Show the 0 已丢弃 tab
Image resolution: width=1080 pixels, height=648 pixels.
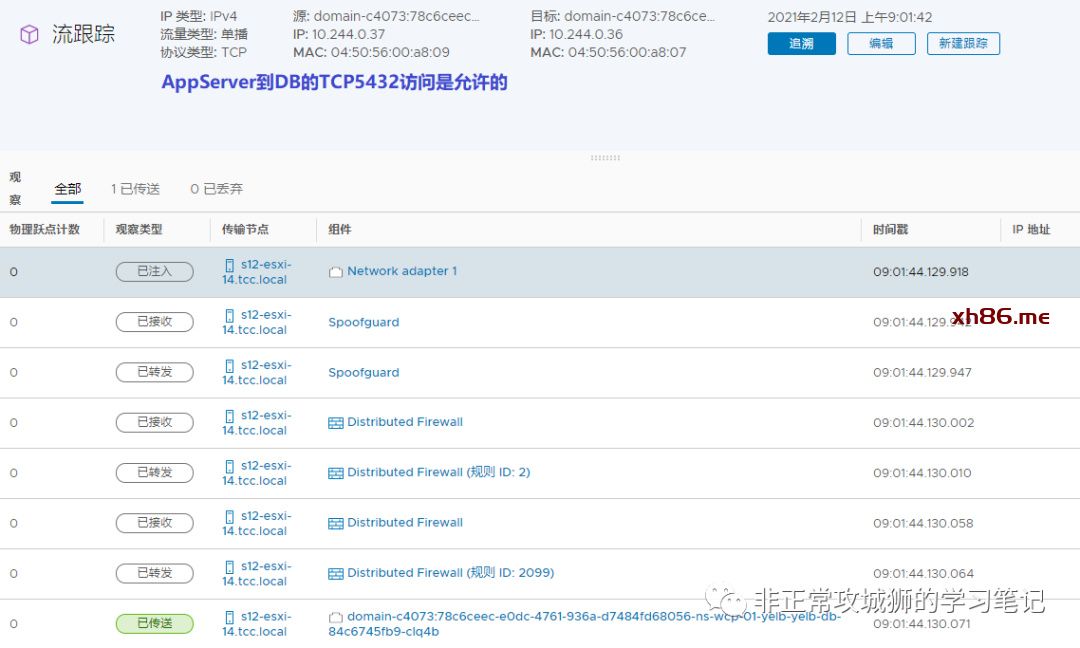(x=216, y=189)
